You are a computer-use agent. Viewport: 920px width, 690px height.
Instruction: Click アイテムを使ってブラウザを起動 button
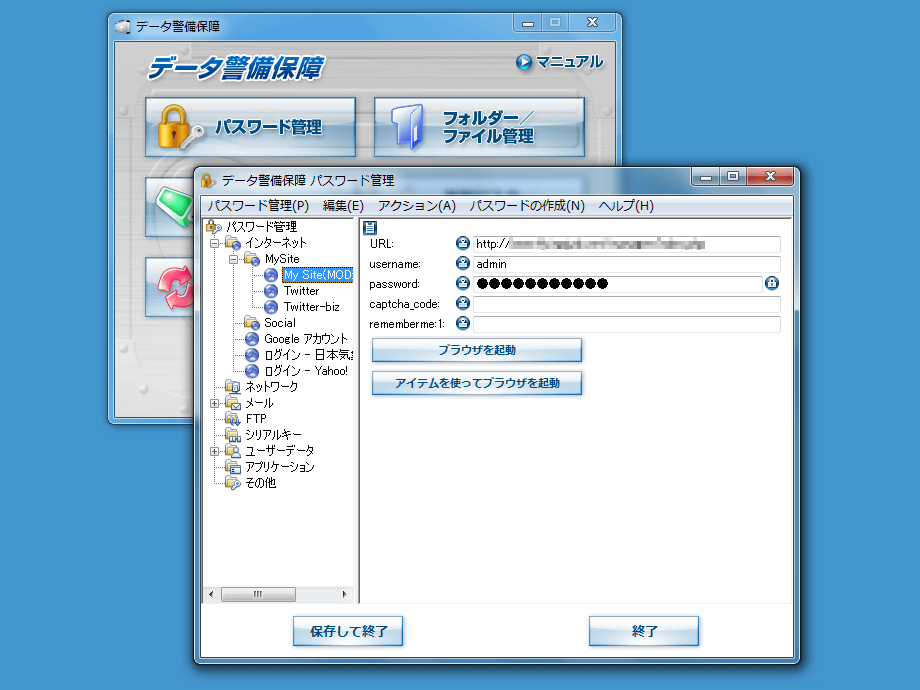[x=477, y=383]
